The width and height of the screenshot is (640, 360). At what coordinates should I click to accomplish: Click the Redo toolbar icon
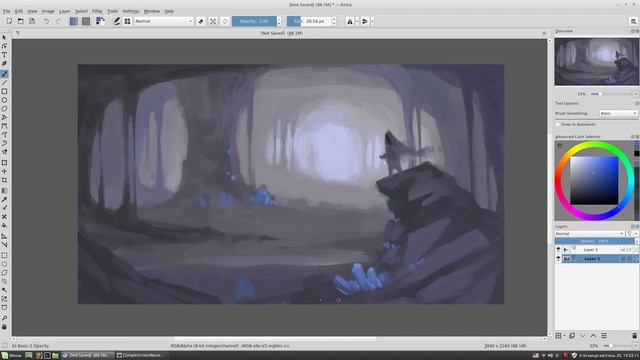click(x=58, y=21)
